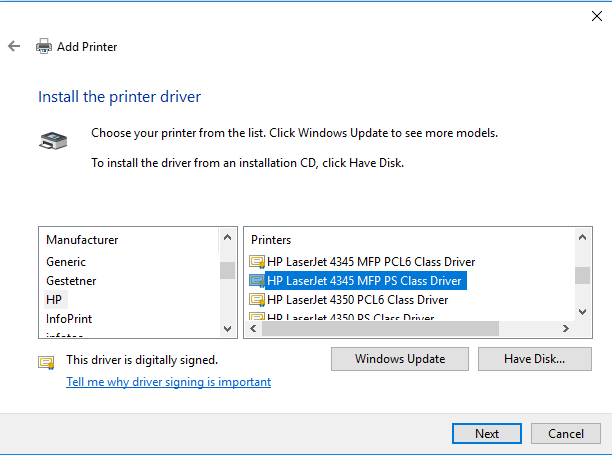Select HP LaserJet 4345 MFP PCL6 Class Driver
Viewport: 612px width, 455px height.
tap(371, 261)
